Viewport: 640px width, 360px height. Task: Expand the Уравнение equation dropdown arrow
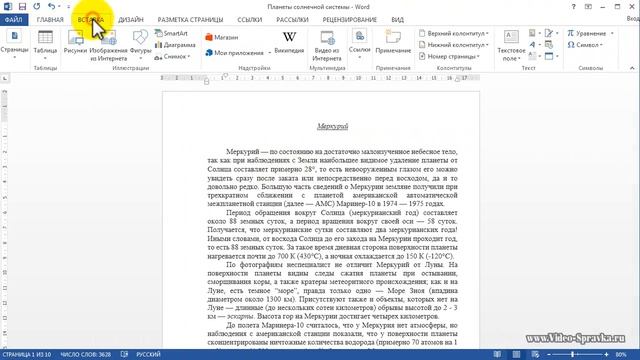pos(612,33)
